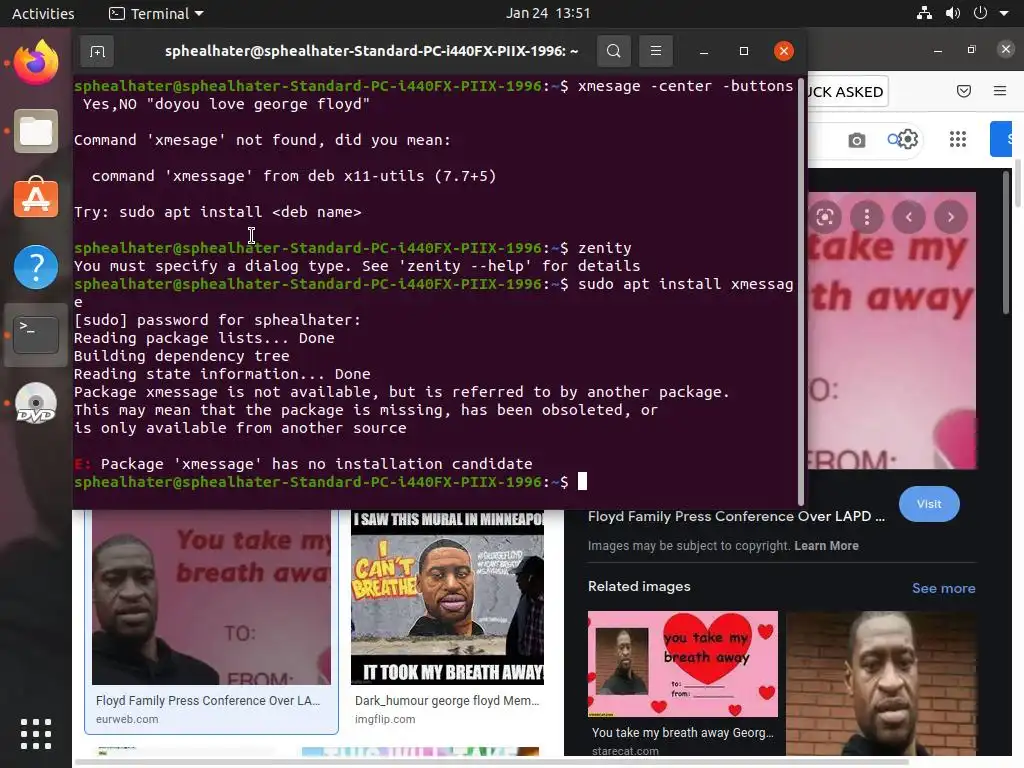Click 'You take my breath away Georg...' caption
The height and width of the screenshot is (768, 1024).
click(x=682, y=733)
